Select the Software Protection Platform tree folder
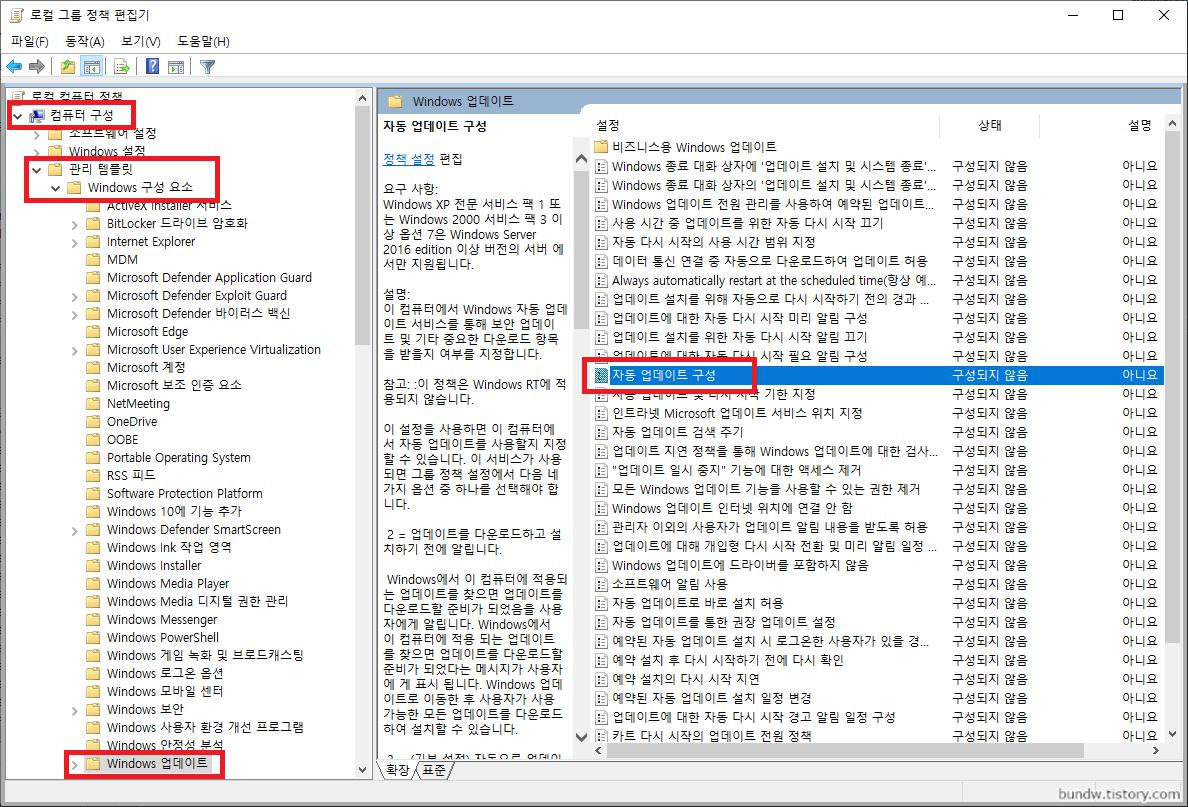Viewport: 1188px width, 807px height. (184, 493)
